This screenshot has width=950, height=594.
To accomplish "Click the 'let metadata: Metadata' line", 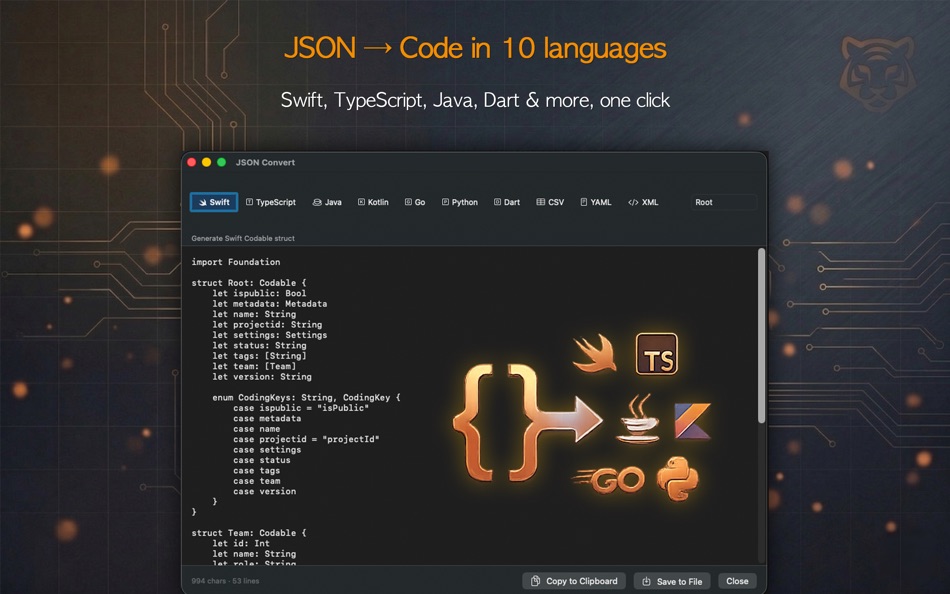I will click(x=270, y=304).
